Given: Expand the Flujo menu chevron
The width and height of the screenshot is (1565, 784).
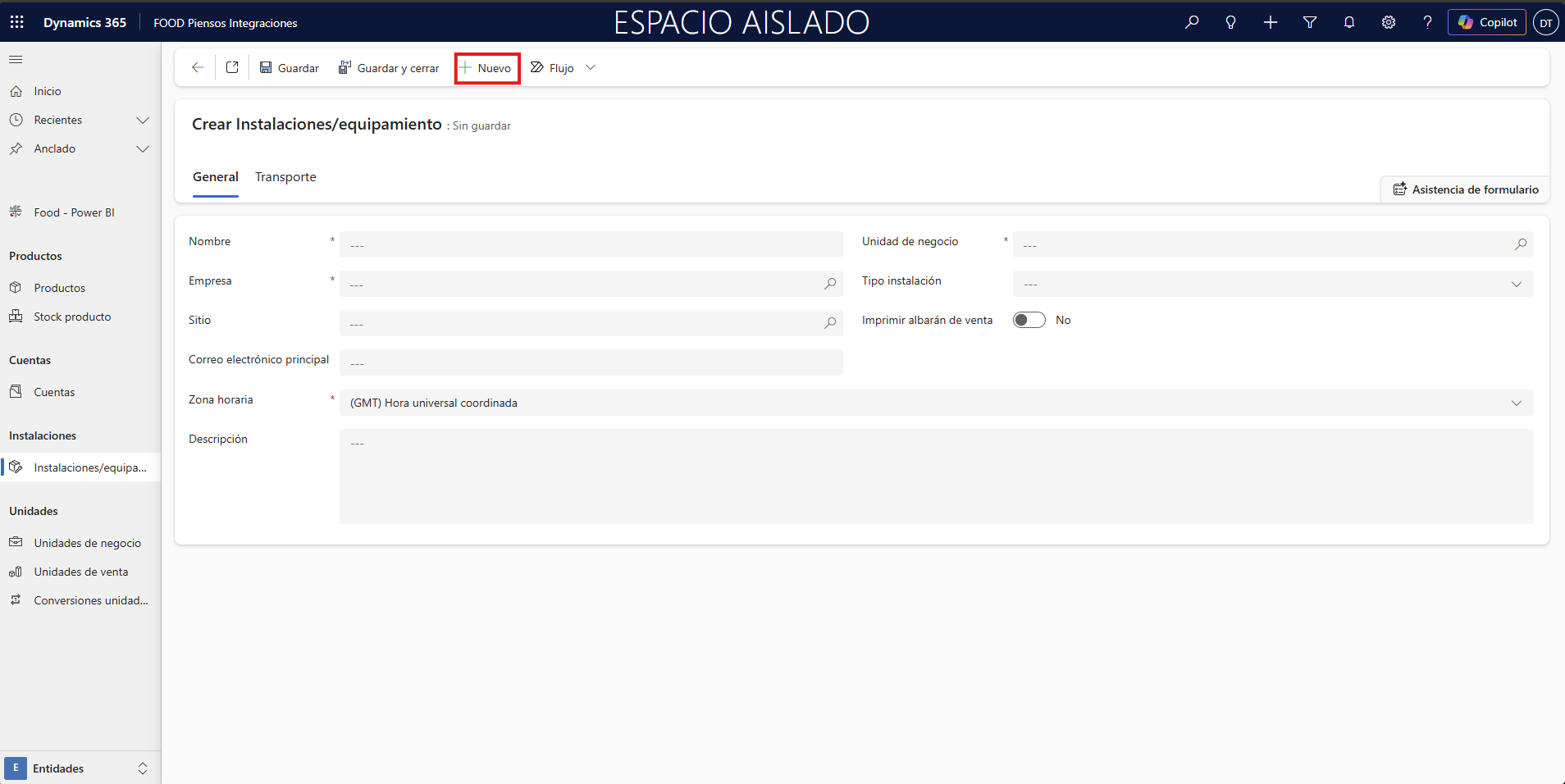Looking at the screenshot, I should 591,67.
